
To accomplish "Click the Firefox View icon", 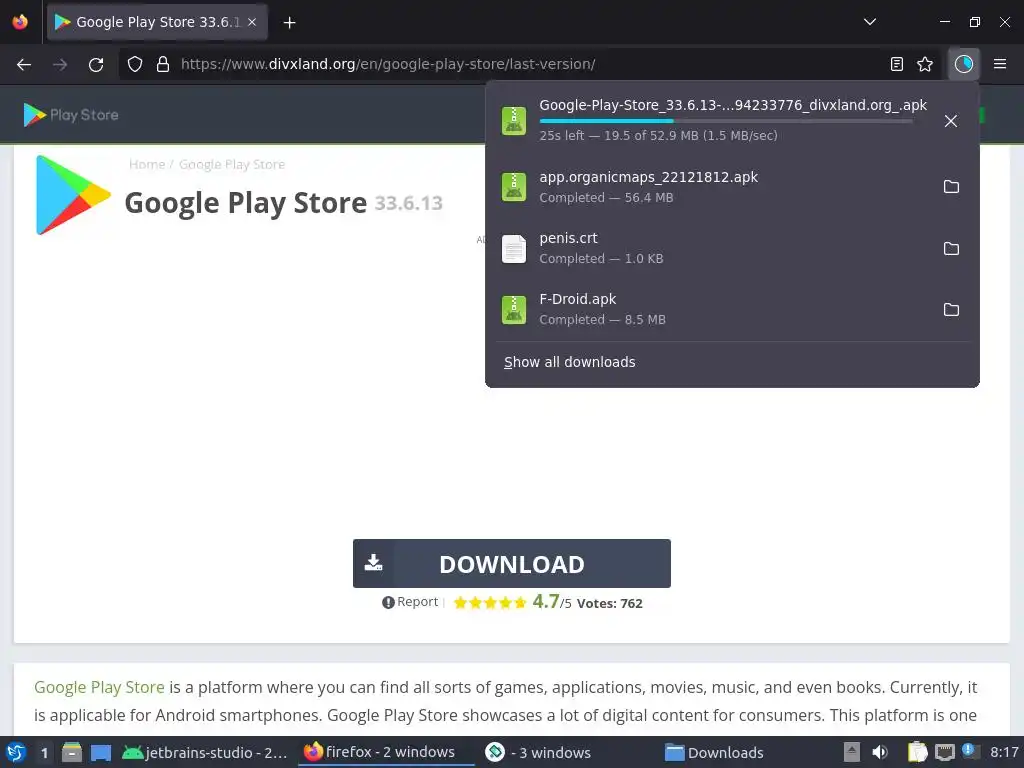I will 20,22.
